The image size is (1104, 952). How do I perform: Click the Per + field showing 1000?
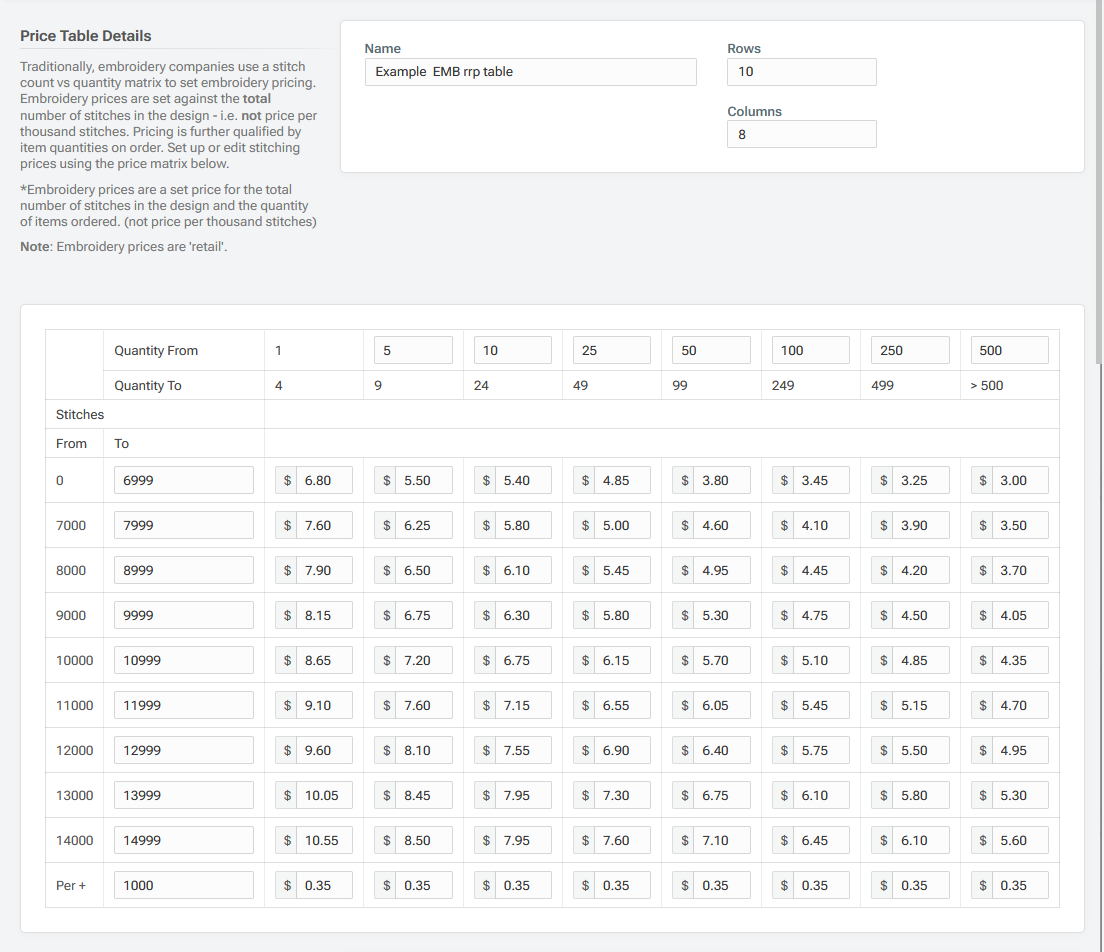(x=183, y=885)
